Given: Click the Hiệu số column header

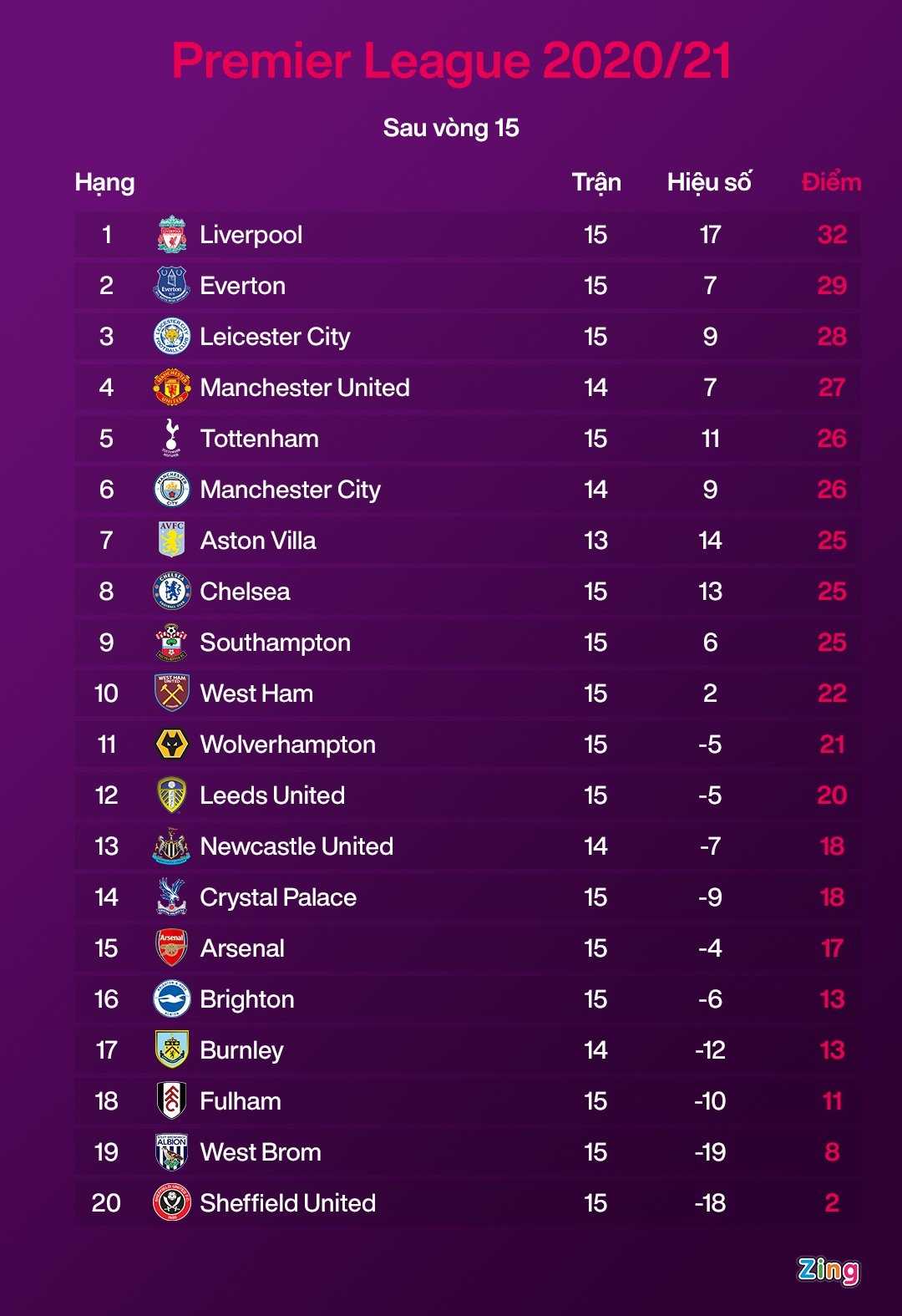Looking at the screenshot, I should tap(709, 182).
